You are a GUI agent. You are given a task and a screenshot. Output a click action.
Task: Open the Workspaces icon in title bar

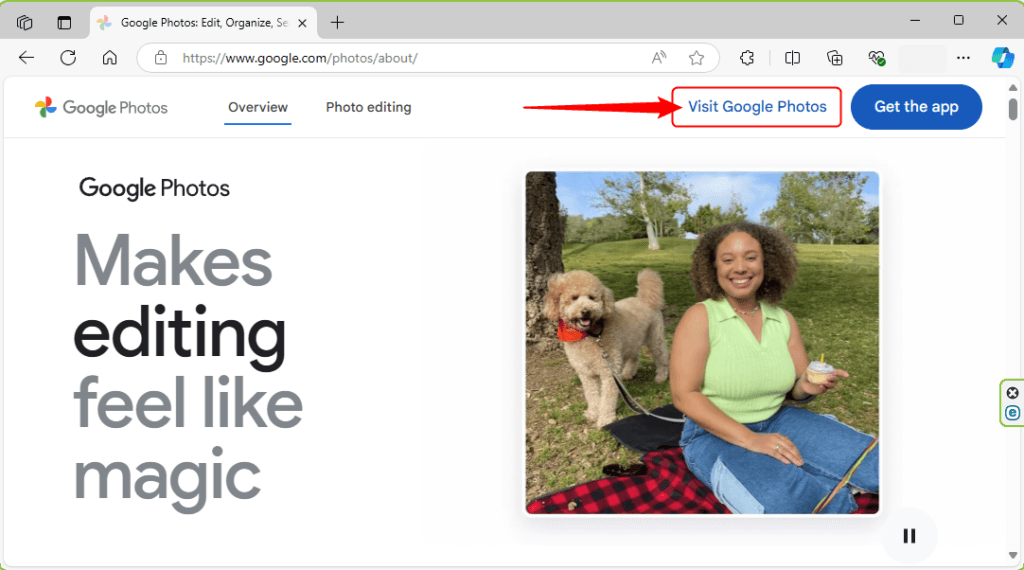point(25,23)
